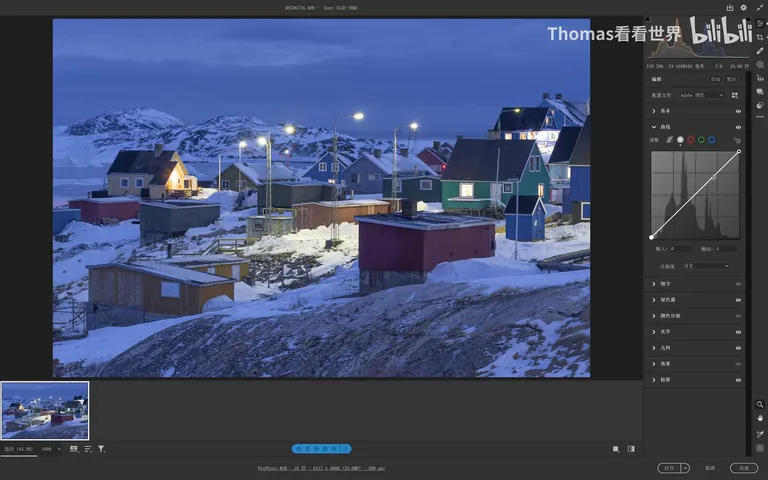This screenshot has width=768, height=480.
Task: Expand the 校准 panel
Action: tap(654, 380)
